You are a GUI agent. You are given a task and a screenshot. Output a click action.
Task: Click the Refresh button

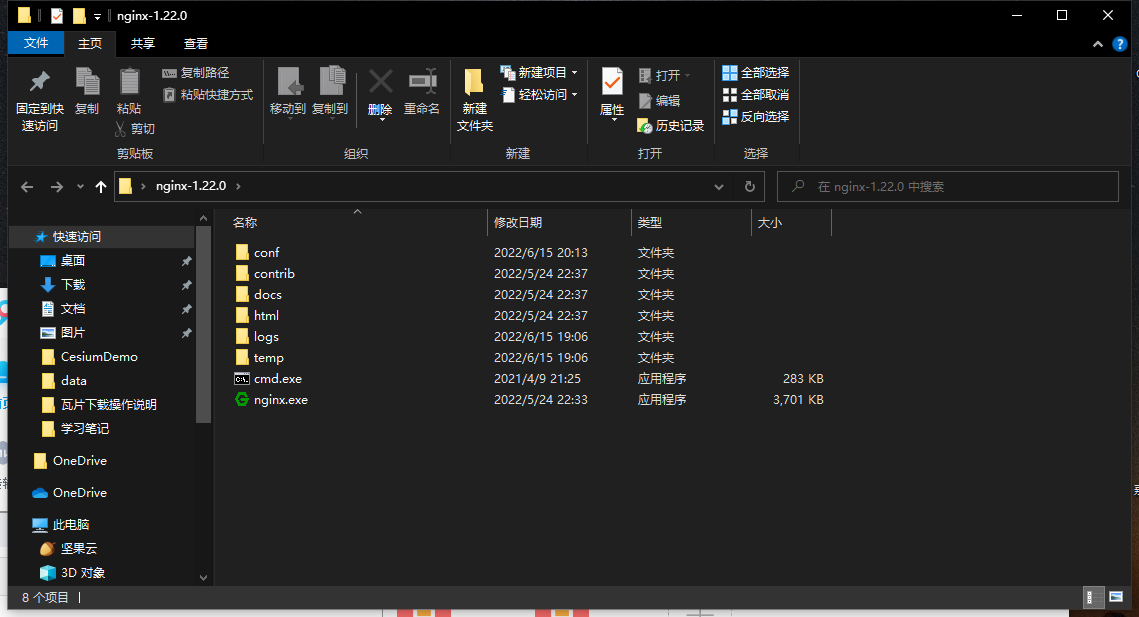click(x=750, y=187)
